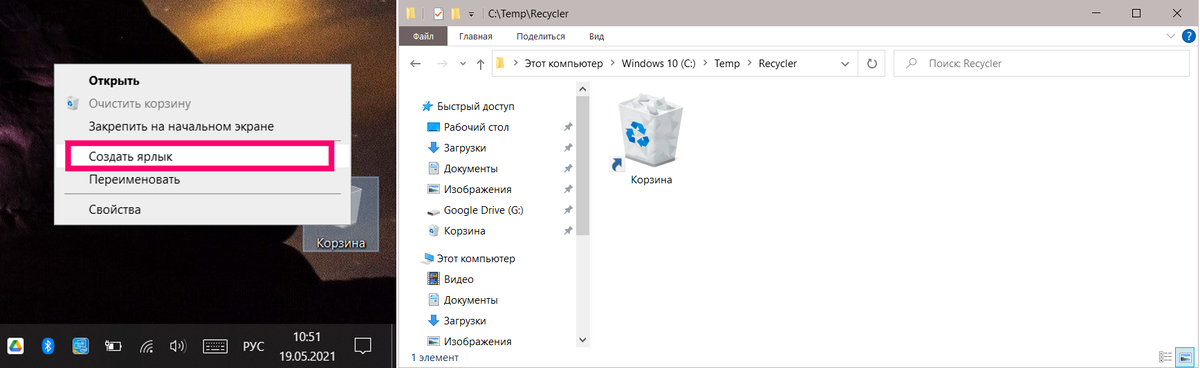The width and height of the screenshot is (1200, 368).
Task: Select Закрепить на начальном экране menu entry
Action: coord(181,127)
